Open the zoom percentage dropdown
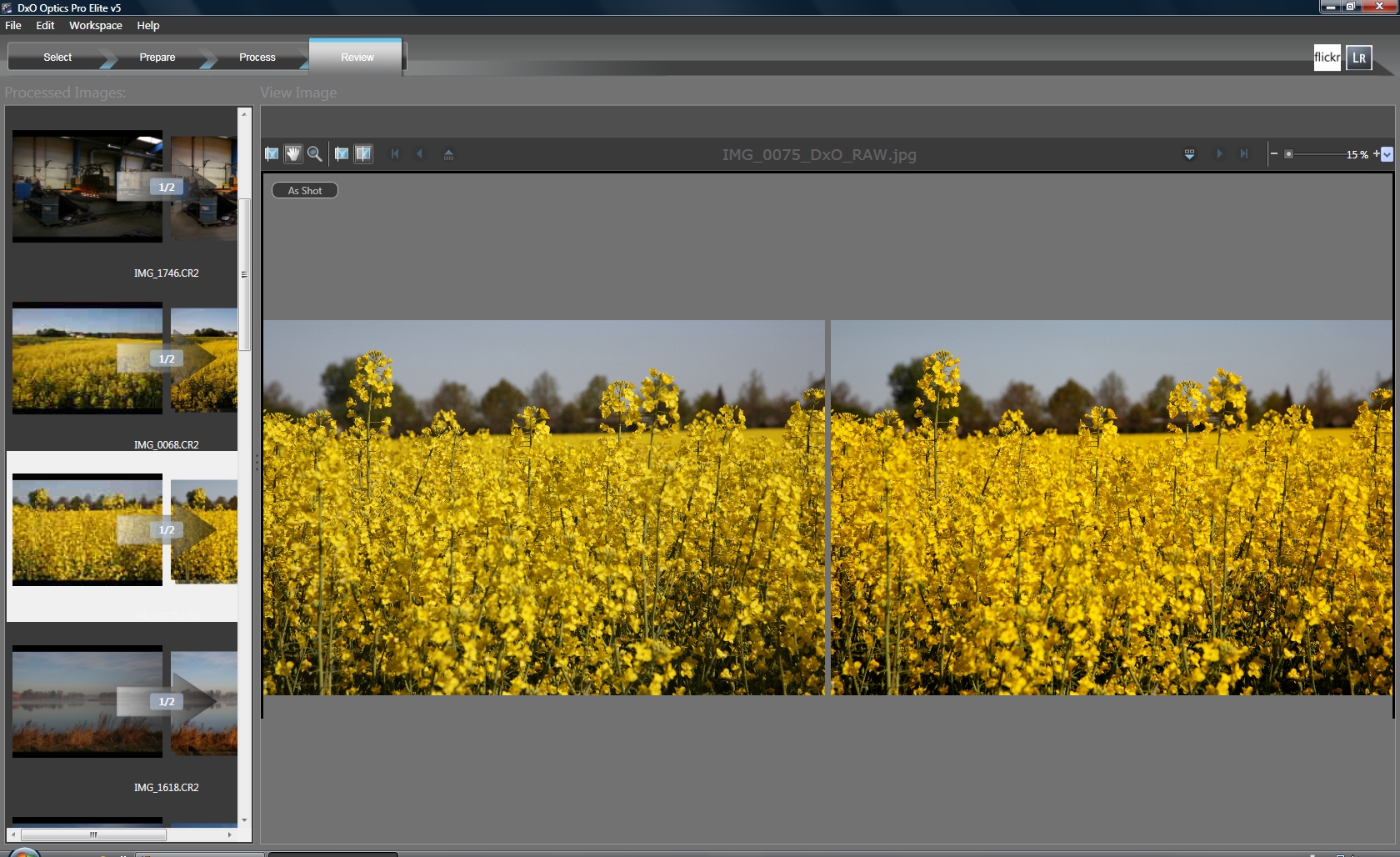The image size is (1400, 857). tap(1387, 154)
